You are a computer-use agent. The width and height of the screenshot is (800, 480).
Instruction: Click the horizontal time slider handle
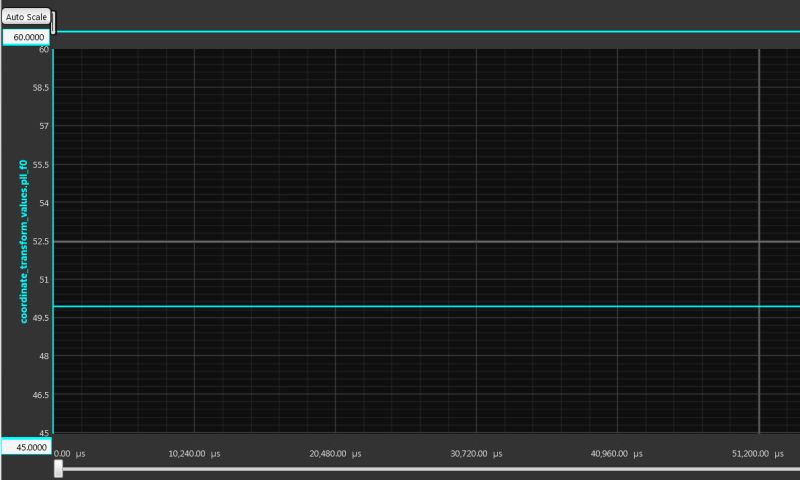click(59, 469)
